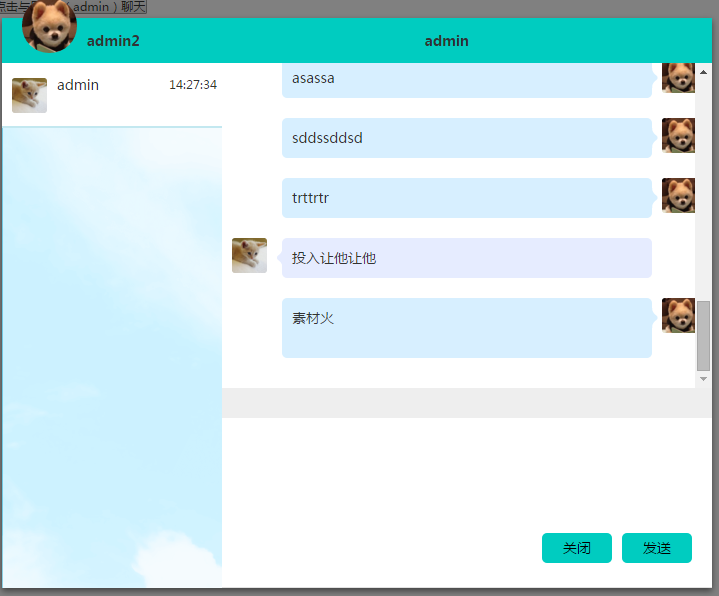The height and width of the screenshot is (596, 719).
Task: Click the 素材火 message bubble
Action: pos(466,327)
